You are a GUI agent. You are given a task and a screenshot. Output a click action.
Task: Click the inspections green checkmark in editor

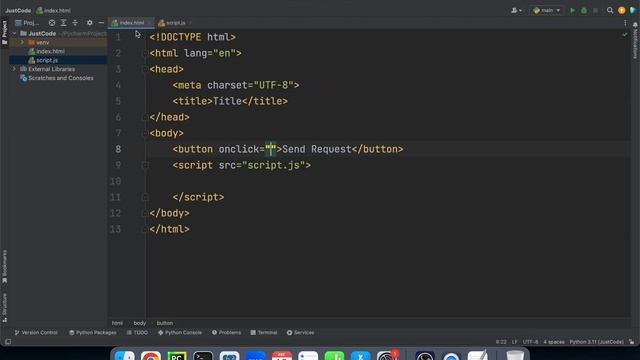624,35
